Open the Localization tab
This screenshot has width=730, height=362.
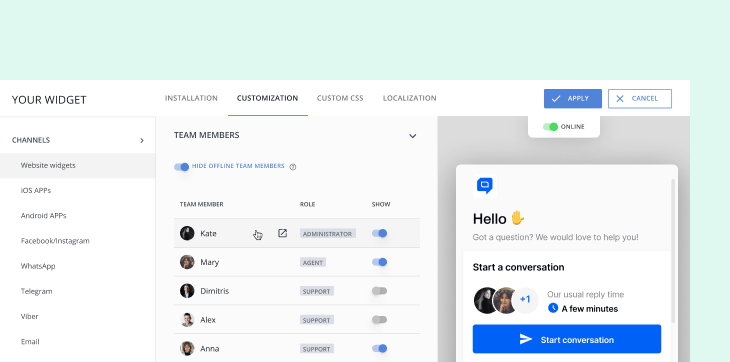[410, 98]
